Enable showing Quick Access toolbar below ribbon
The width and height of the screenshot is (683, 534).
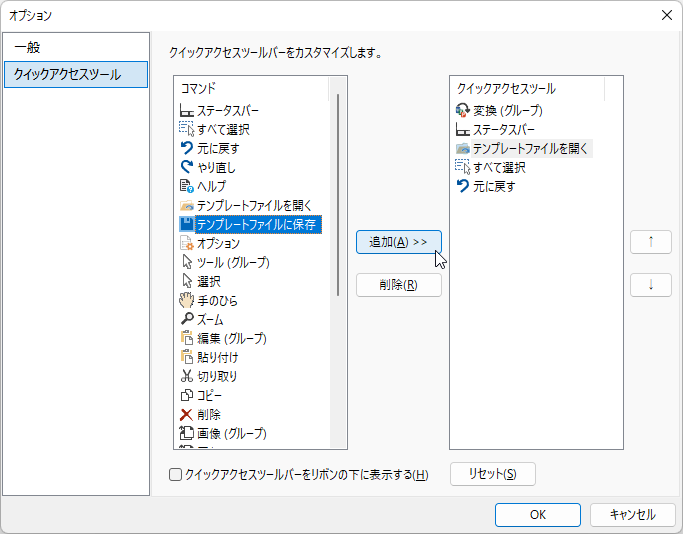[x=175, y=474]
